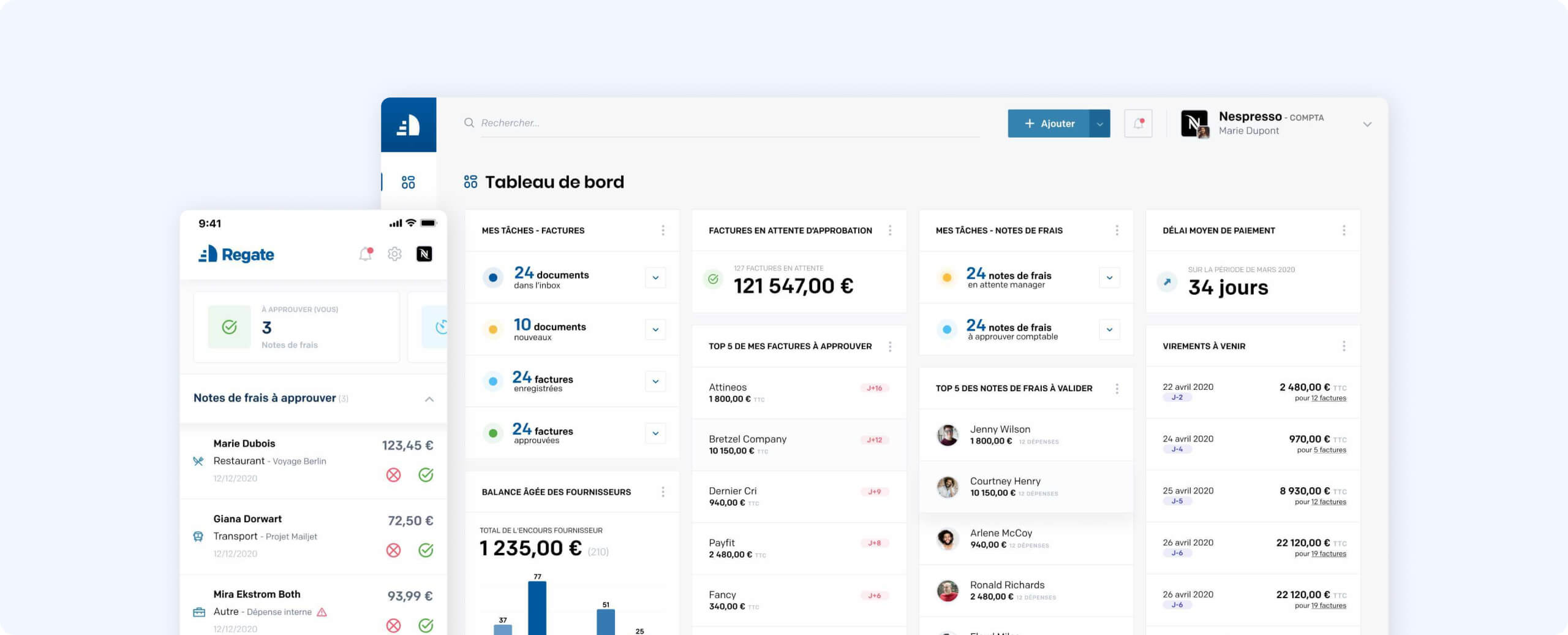Approve Giana Dorwart expense

tap(426, 550)
